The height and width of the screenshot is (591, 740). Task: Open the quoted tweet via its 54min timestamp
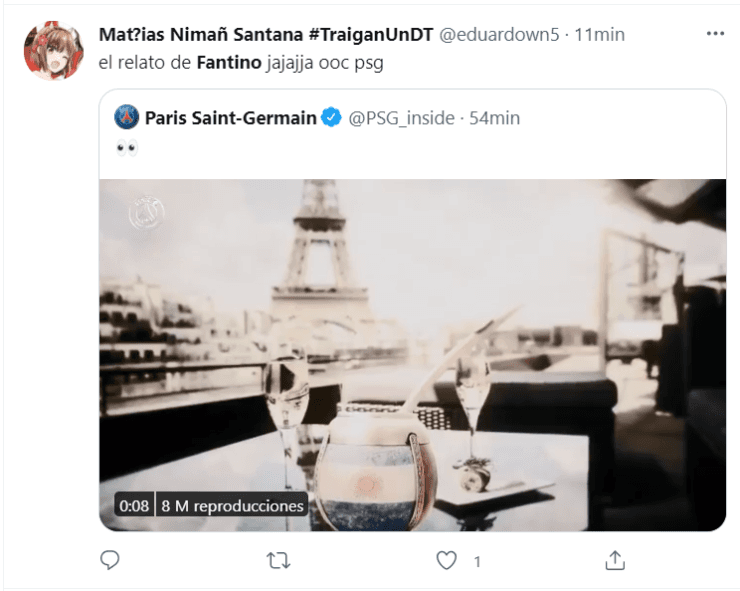[495, 118]
